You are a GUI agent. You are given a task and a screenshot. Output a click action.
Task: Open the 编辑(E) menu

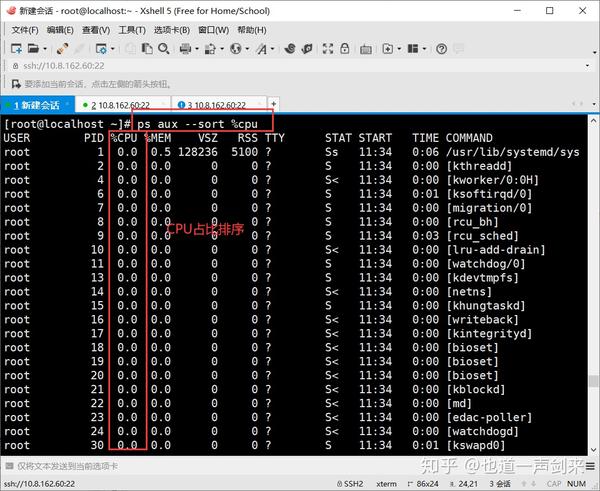[60, 30]
